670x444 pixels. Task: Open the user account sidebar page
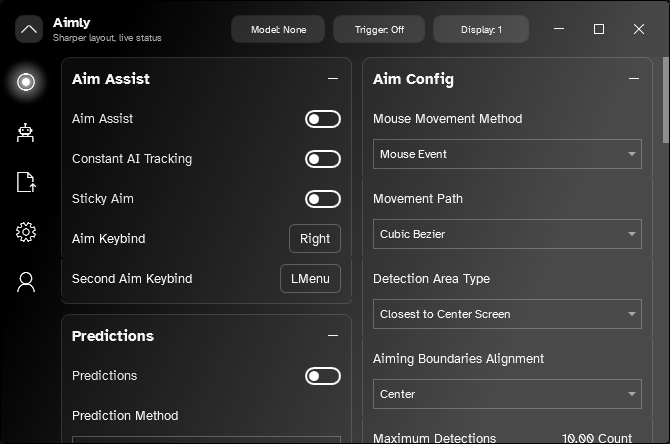coord(26,282)
